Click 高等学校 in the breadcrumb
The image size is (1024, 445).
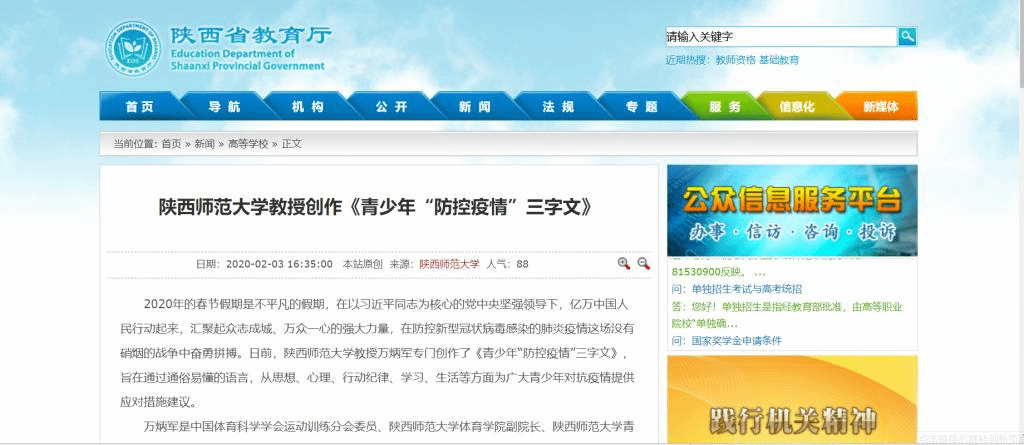click(x=248, y=144)
